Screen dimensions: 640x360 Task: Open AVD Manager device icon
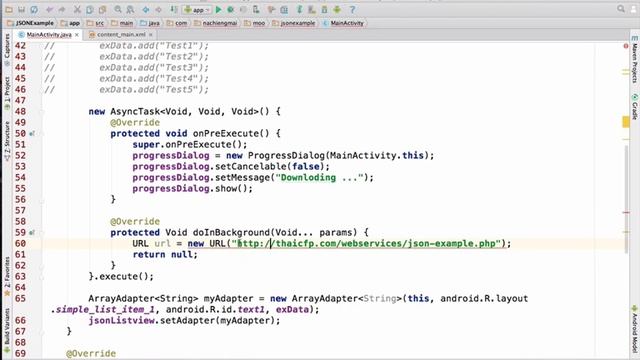point(312,9)
